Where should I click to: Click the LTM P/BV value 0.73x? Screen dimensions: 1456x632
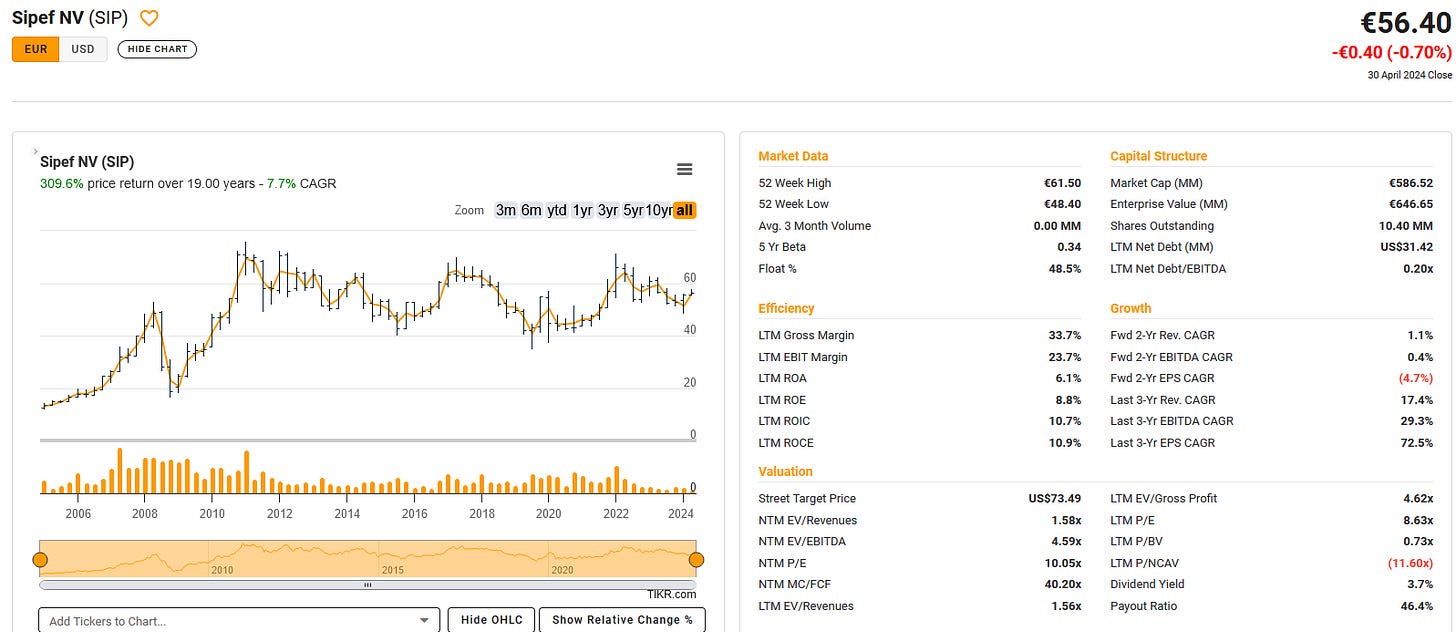pyautogui.click(x=1416, y=541)
